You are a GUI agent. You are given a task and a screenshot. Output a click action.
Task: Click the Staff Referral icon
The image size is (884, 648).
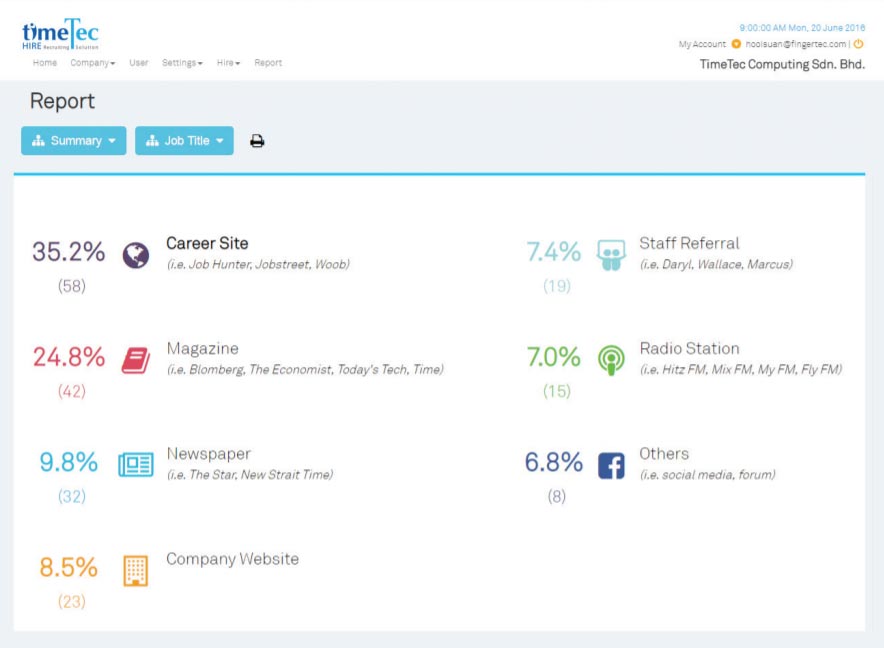(x=611, y=255)
